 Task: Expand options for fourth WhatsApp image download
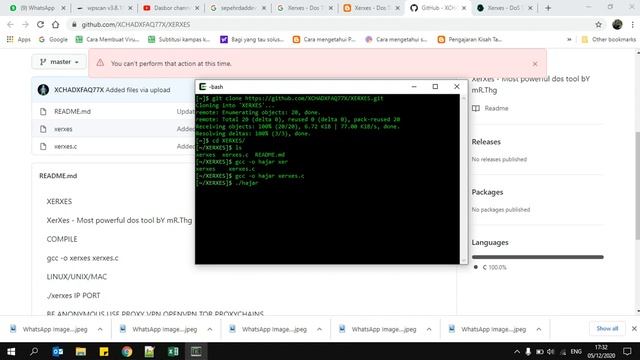point(429,329)
